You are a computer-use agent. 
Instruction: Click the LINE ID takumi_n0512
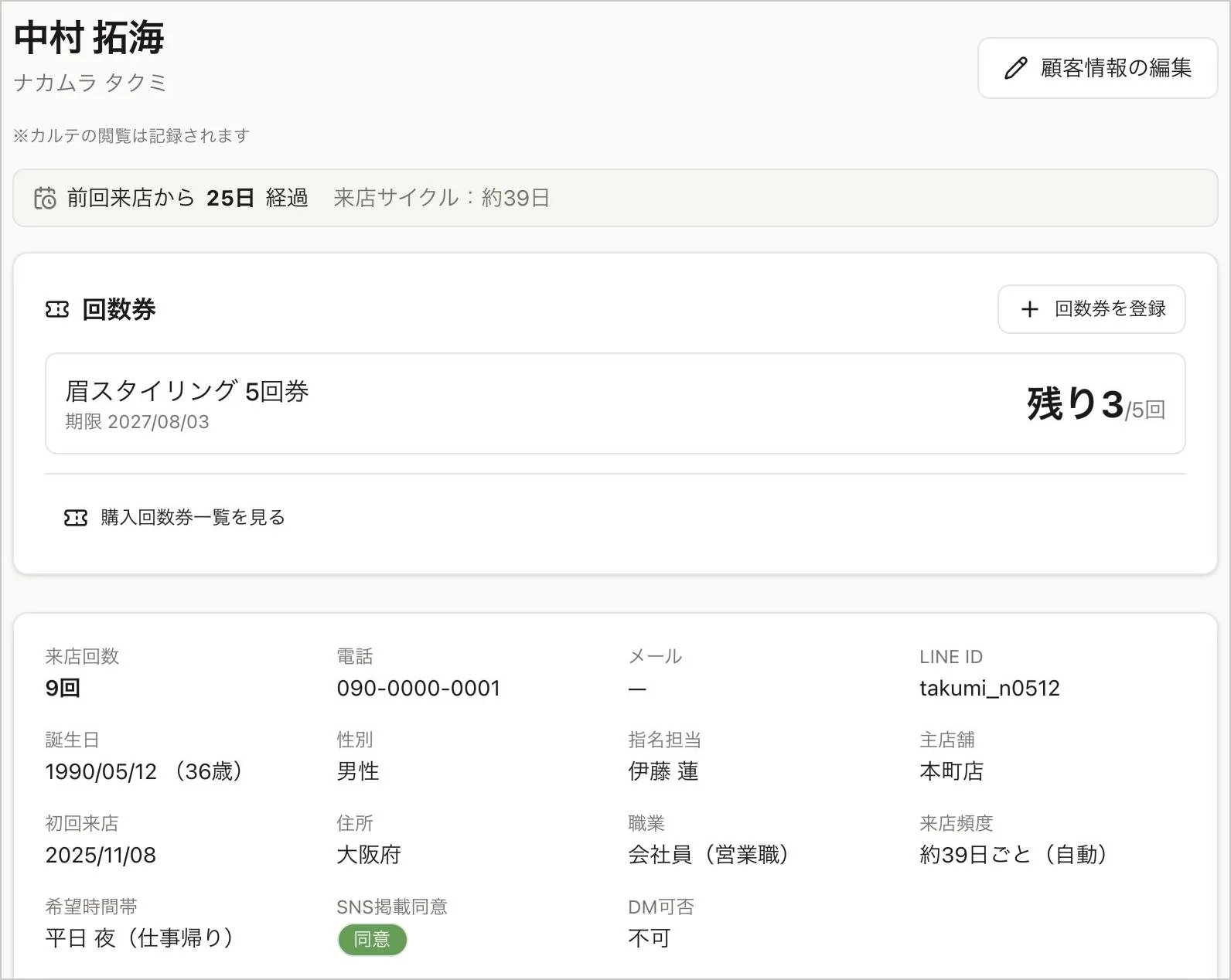tap(989, 688)
